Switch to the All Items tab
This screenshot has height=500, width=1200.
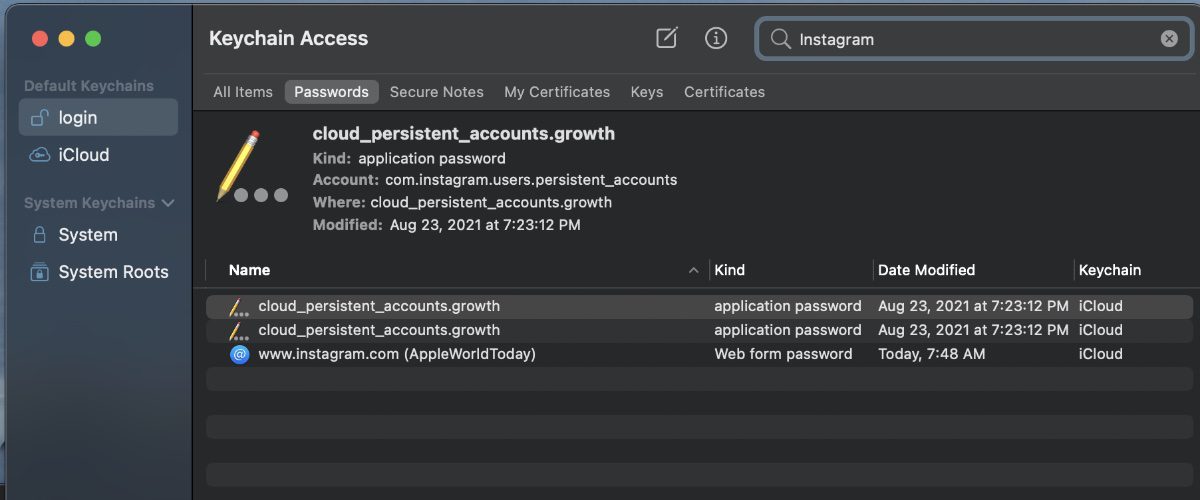click(243, 92)
